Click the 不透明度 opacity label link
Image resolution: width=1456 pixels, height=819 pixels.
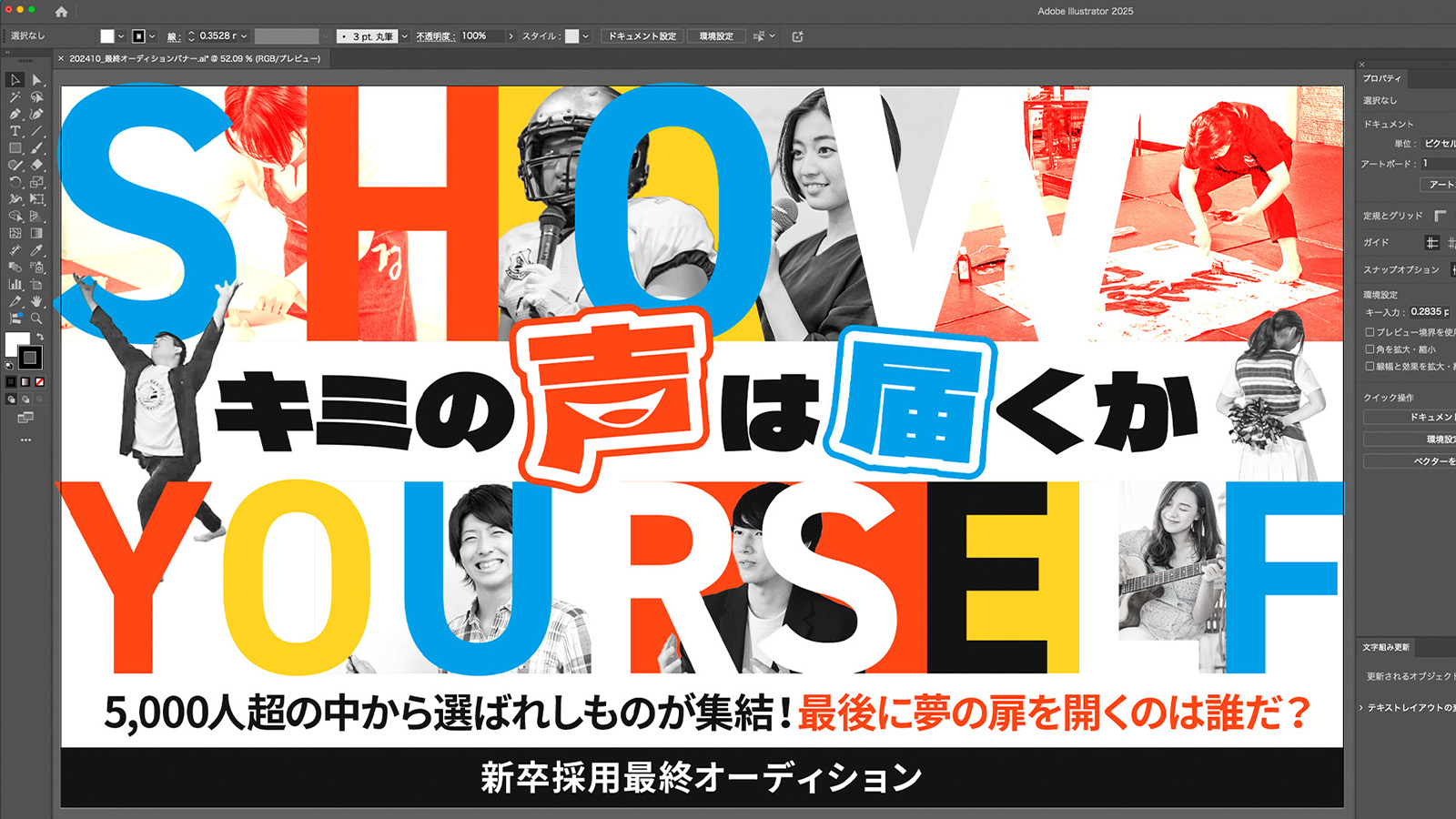coord(434,36)
